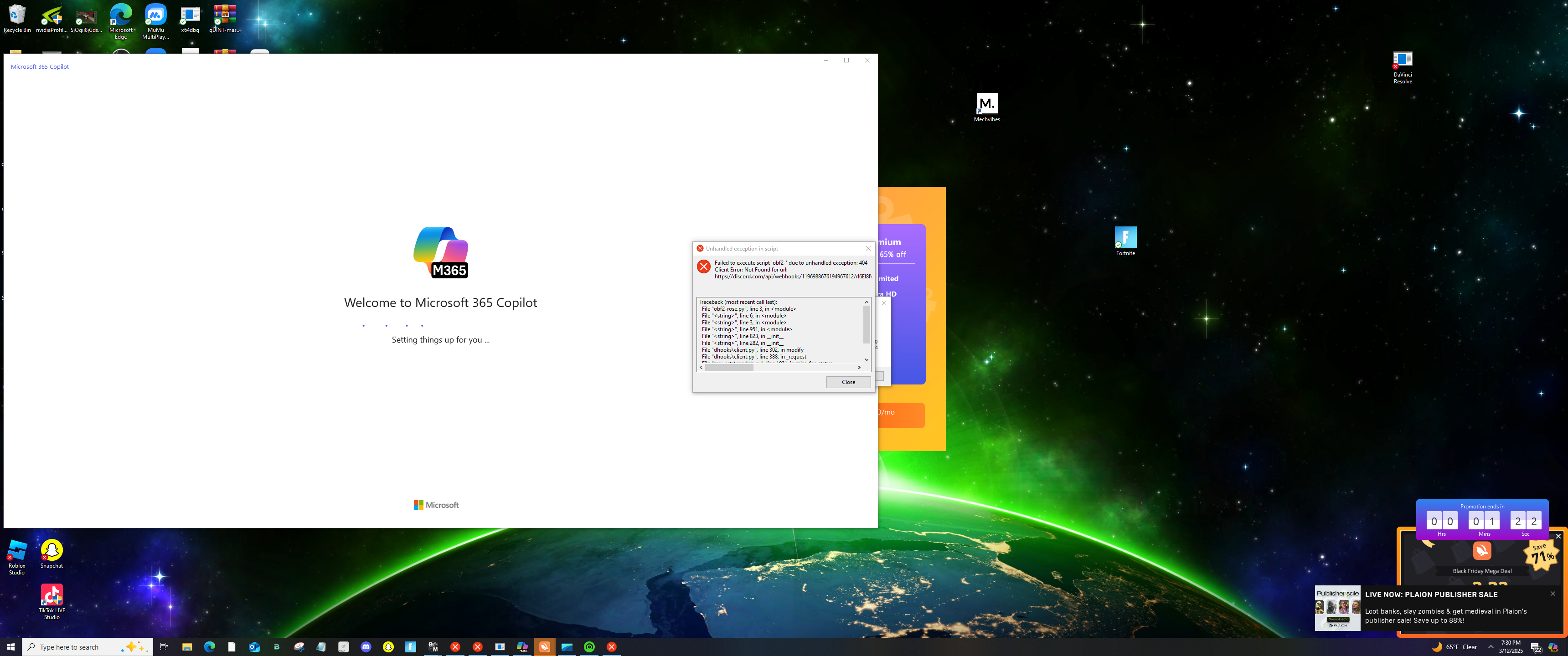This screenshot has width=1568, height=656.
Task: Select the qUINT-mas... archive on desktop
Action: (x=225, y=18)
